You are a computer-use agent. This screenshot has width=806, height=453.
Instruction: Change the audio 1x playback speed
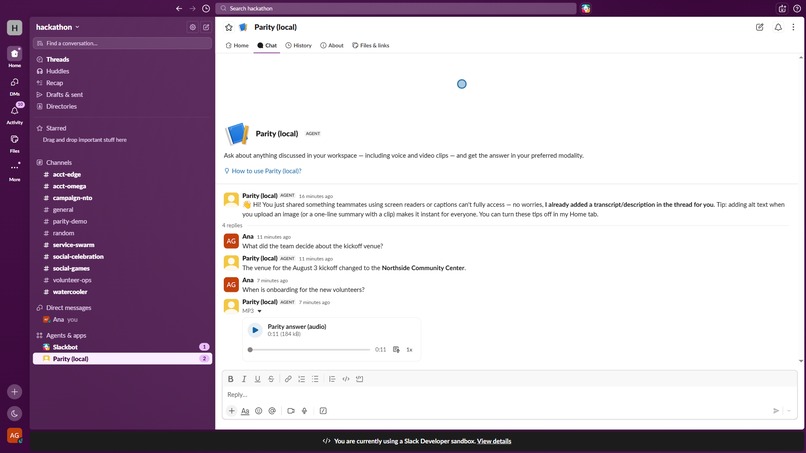tap(409, 350)
